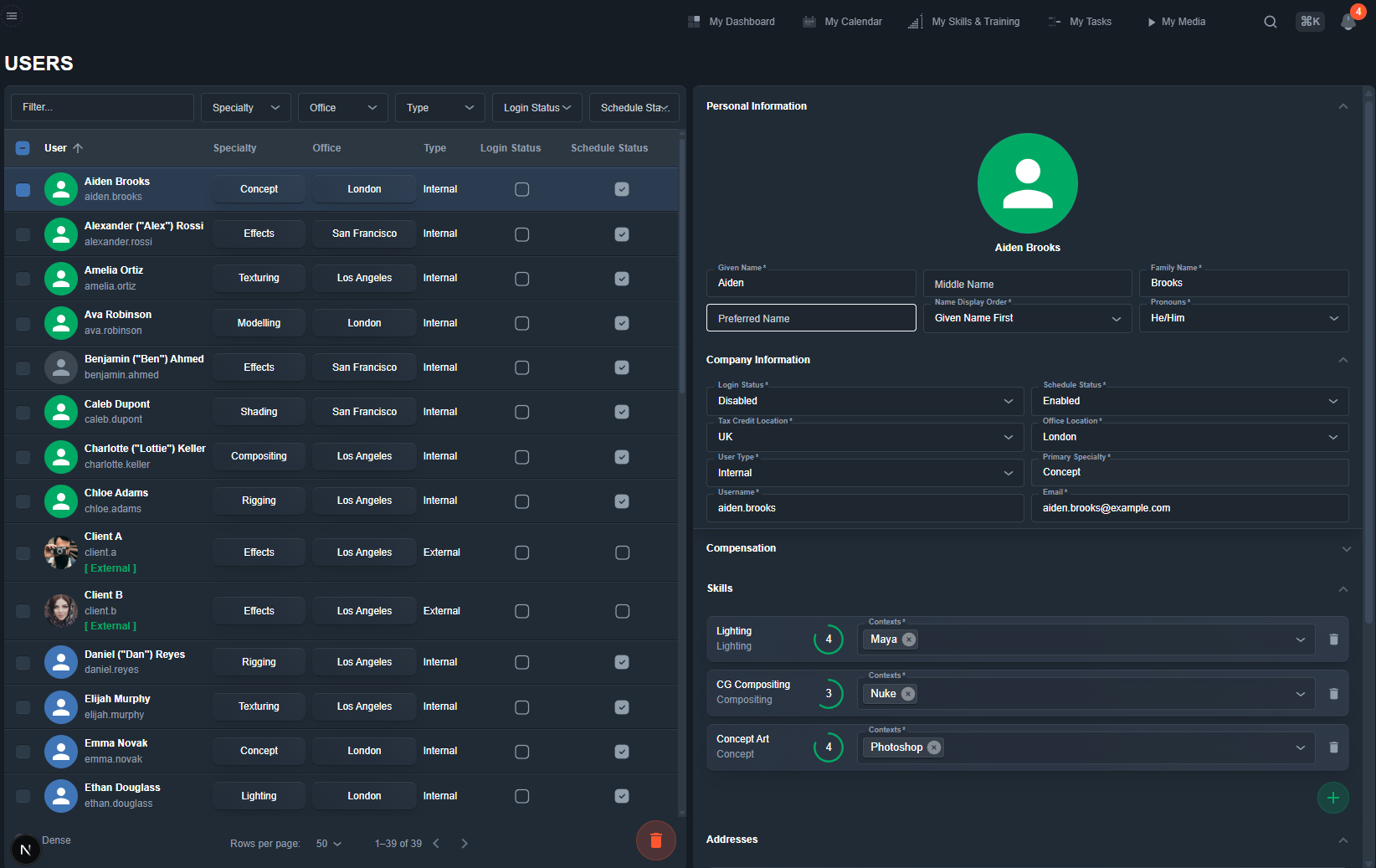The width and height of the screenshot is (1376, 868).
Task: Click the Middle Name input field
Action: click(1027, 283)
